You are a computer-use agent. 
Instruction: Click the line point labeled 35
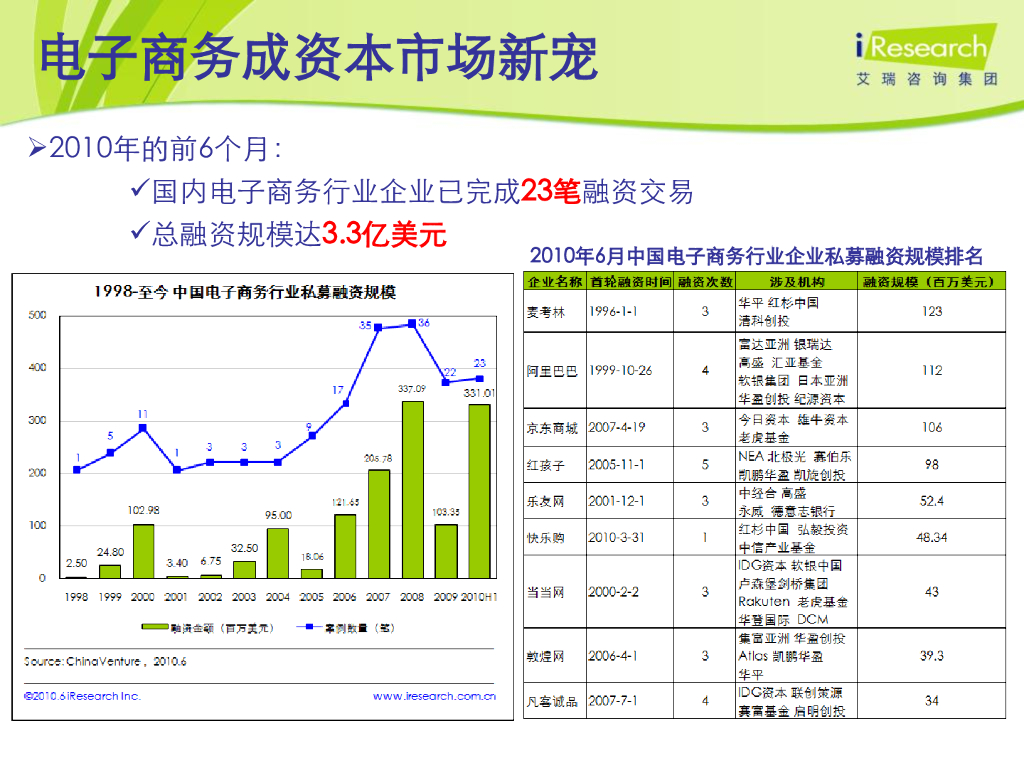(x=378, y=327)
